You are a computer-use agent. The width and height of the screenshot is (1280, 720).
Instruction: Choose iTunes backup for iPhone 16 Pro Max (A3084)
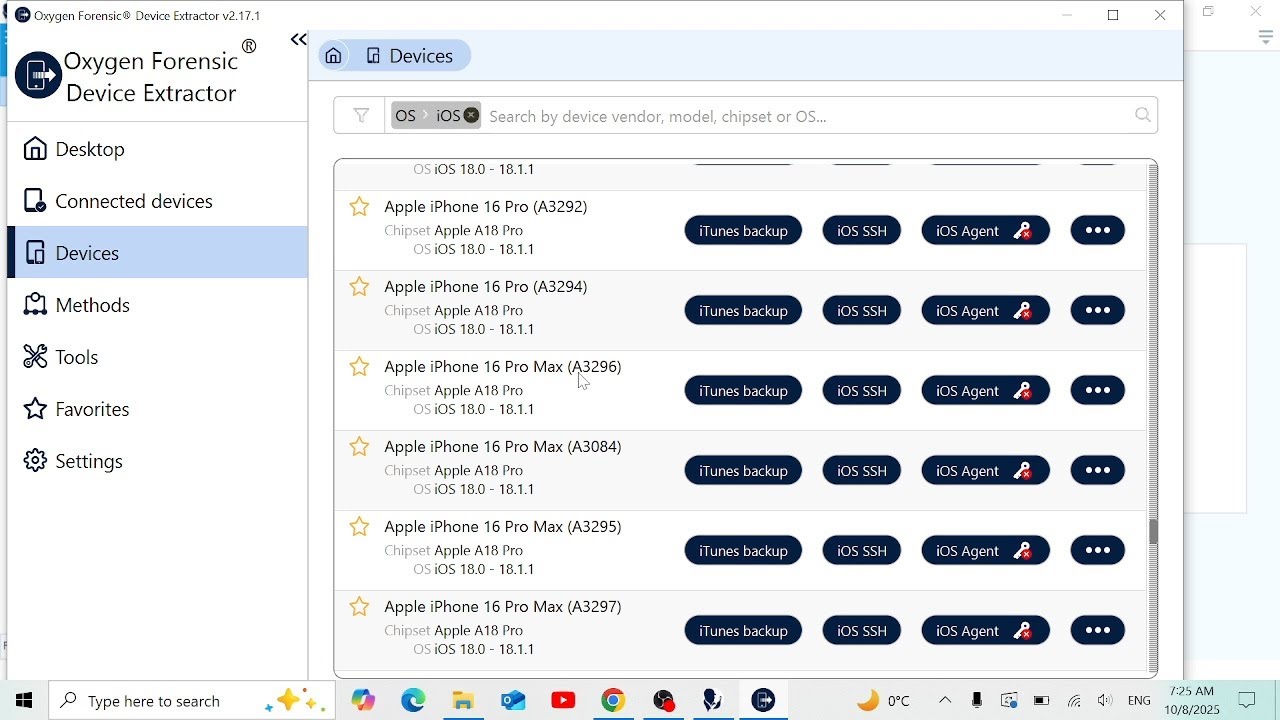[x=743, y=471]
